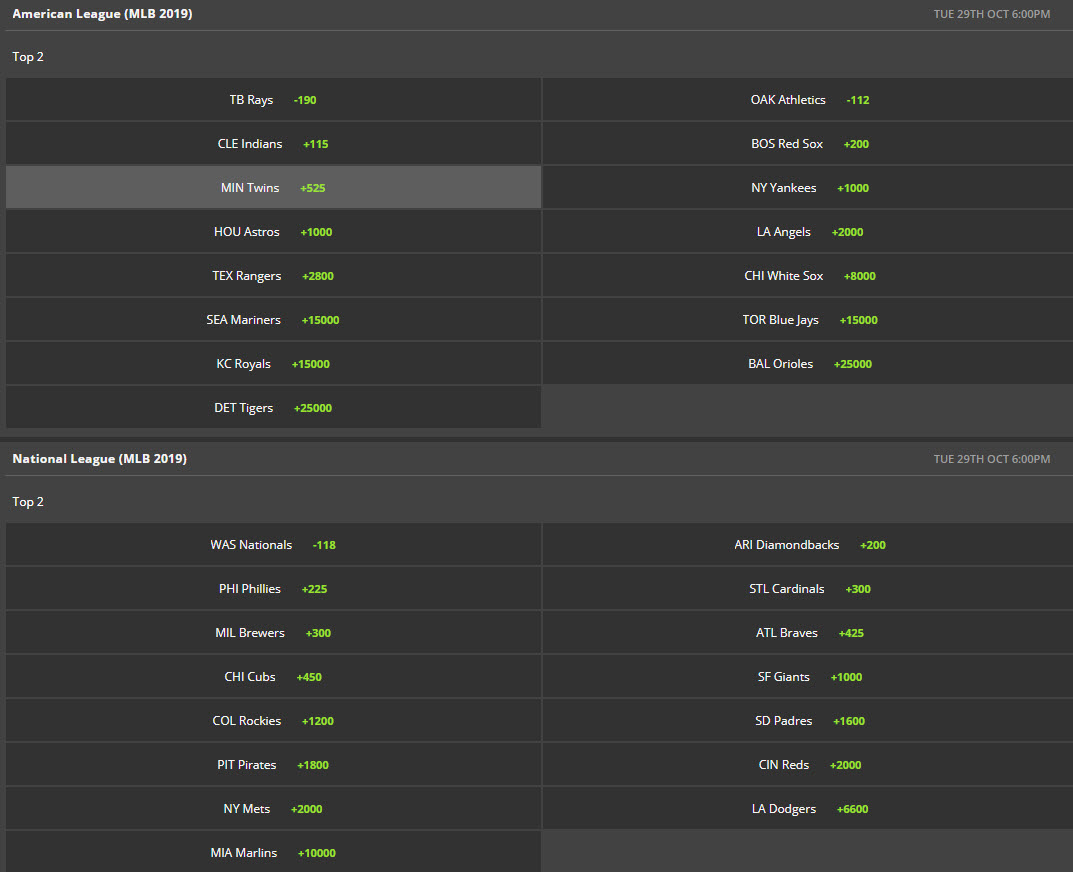Viewport: 1073px width, 872px height.
Task: Select SEA Mariners +15000
Action: 273,320
